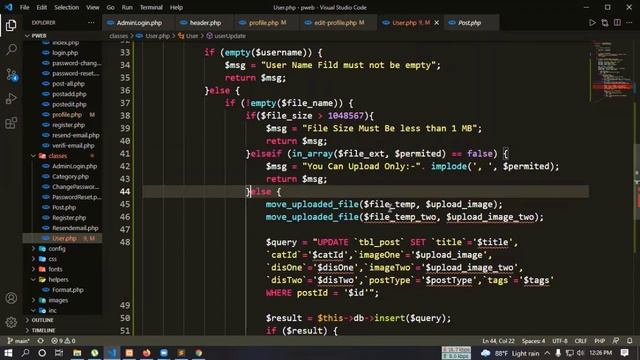Show hidden system tray icons chevron

coord(547,353)
